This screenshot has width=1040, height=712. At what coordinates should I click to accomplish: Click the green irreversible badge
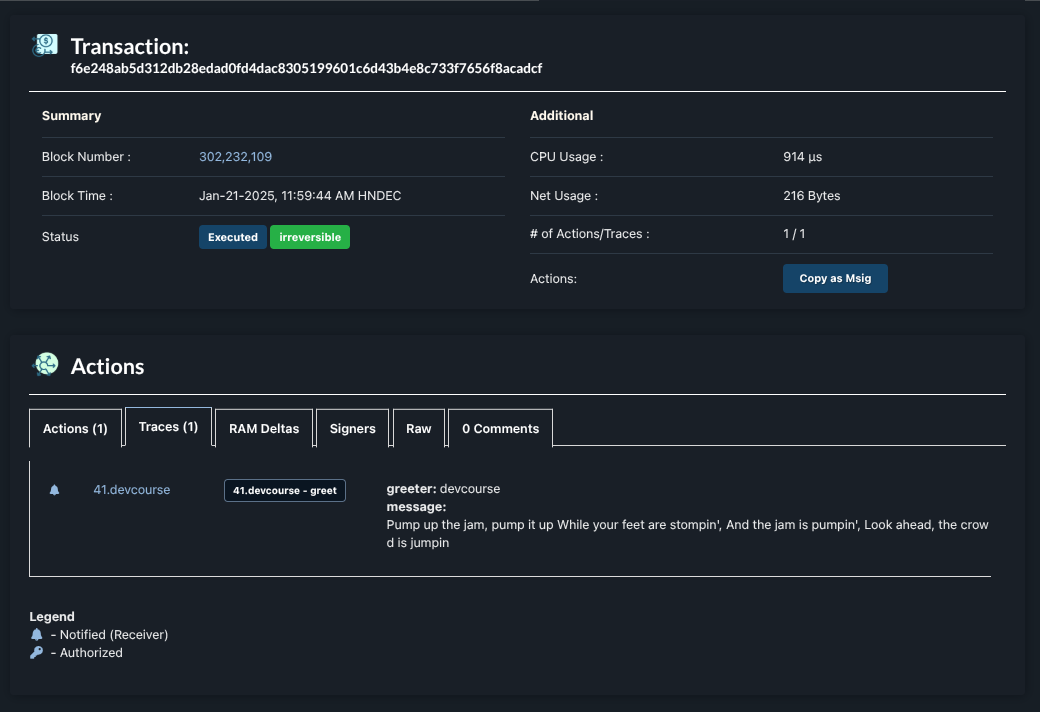310,238
